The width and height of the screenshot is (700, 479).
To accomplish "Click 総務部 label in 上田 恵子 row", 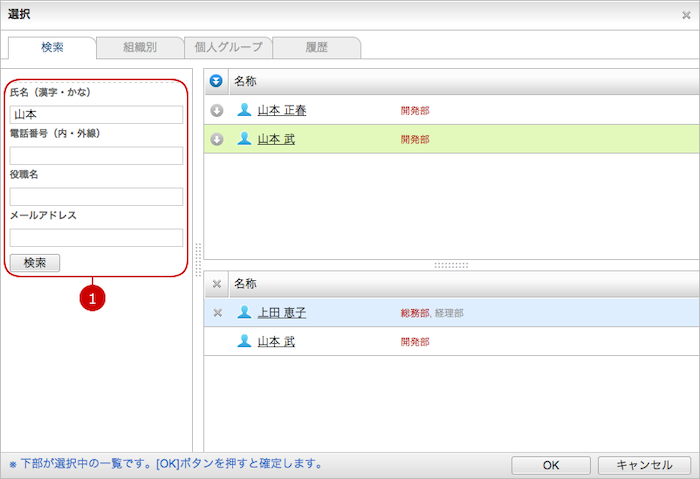I will pos(415,313).
